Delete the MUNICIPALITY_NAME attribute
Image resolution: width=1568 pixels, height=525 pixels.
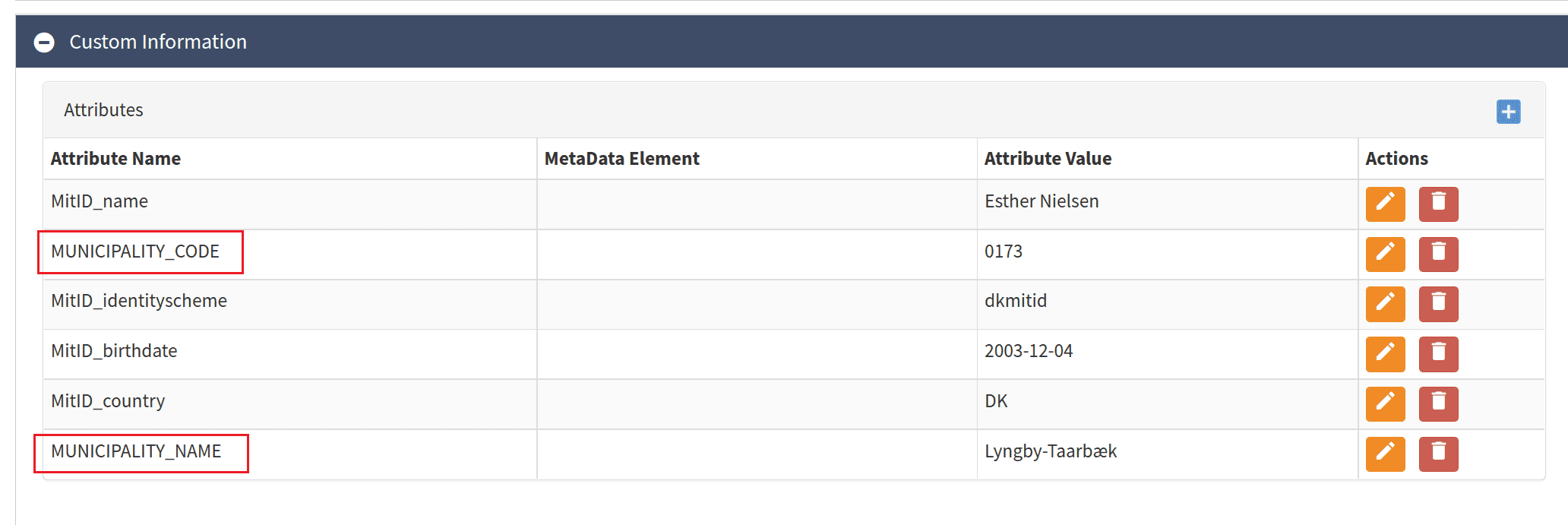(1438, 454)
